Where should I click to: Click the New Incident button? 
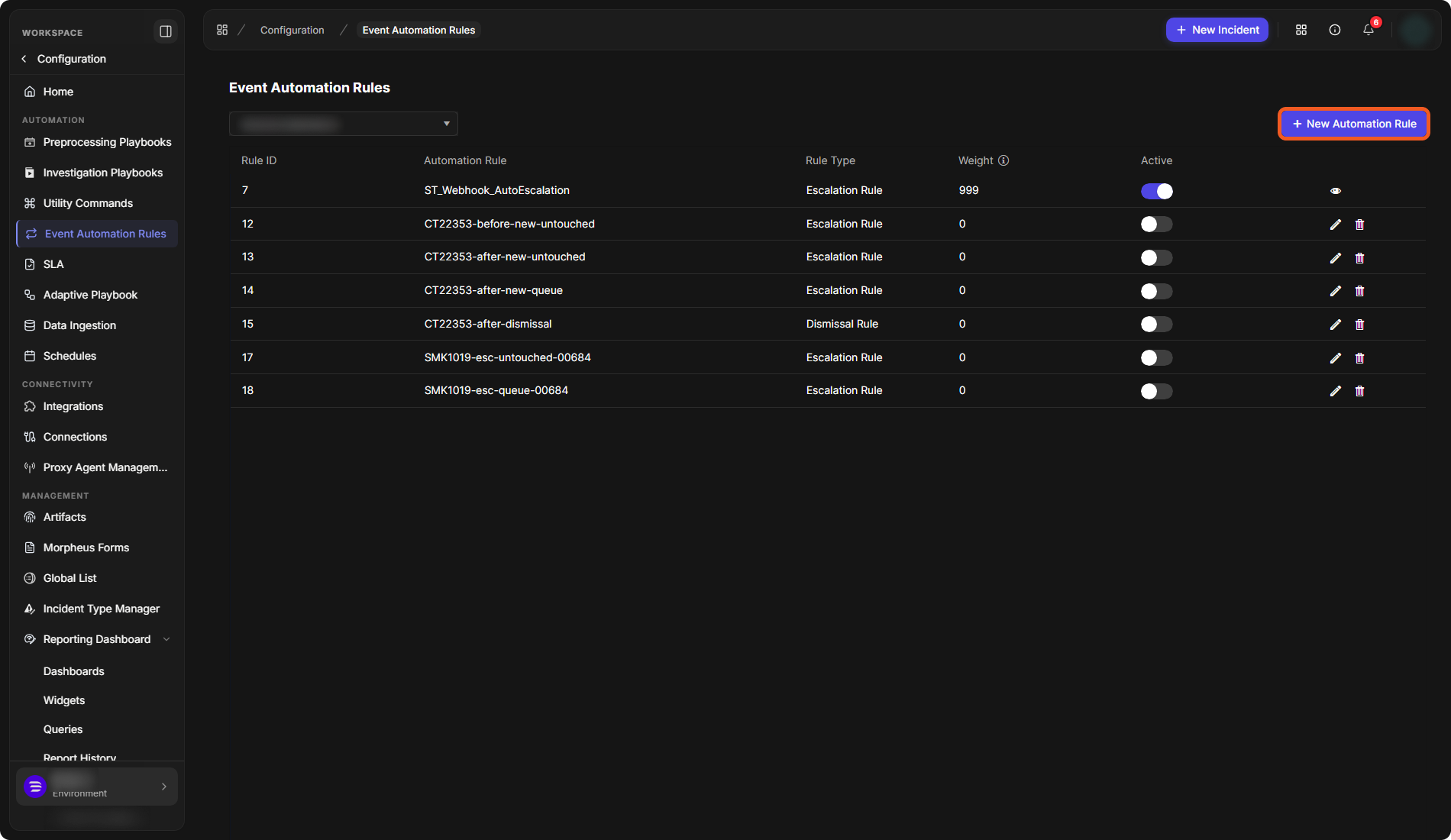[x=1217, y=30]
